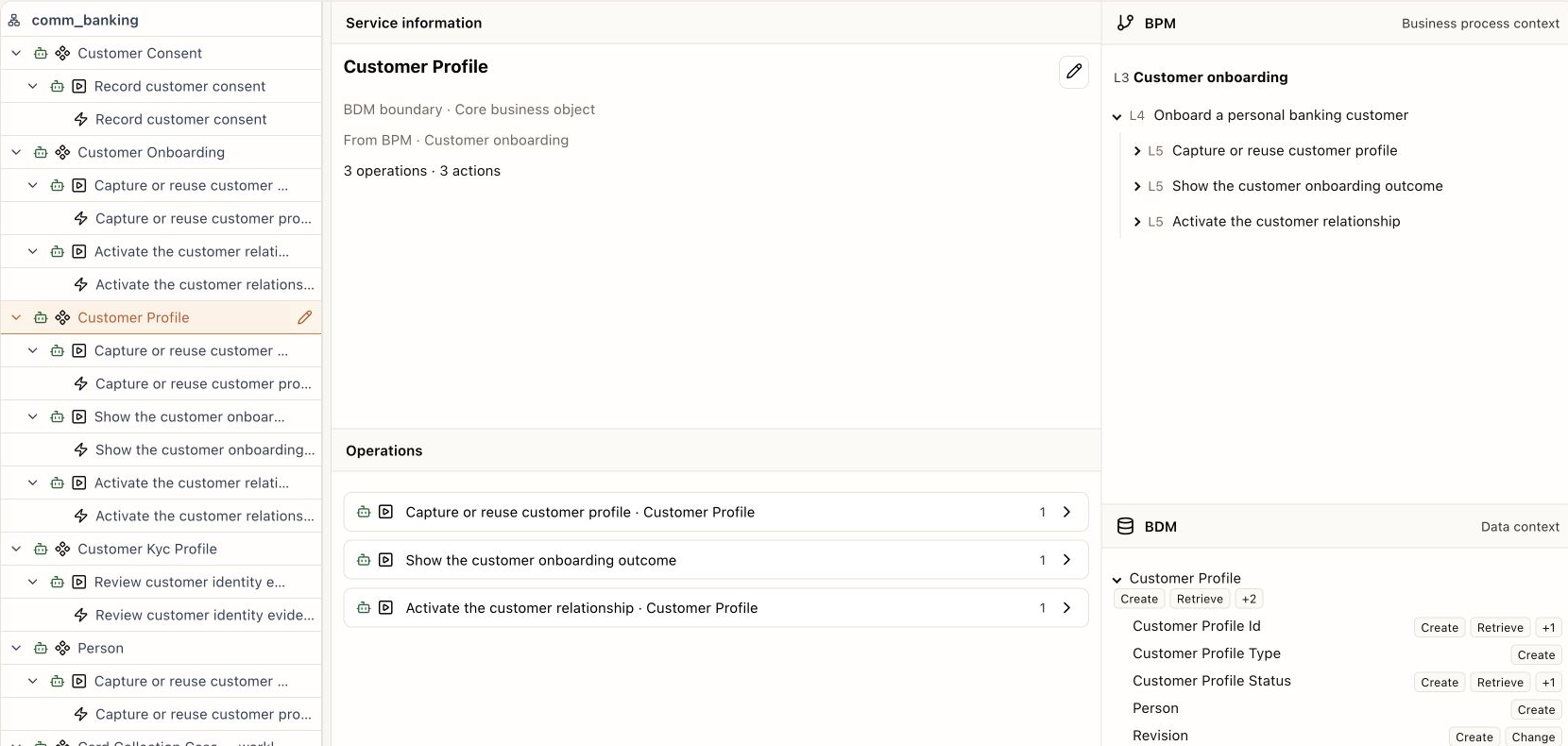The width and height of the screenshot is (1568, 746).
Task: Open chevron on Show the customer onboarding outcome card
Action: pyautogui.click(x=1066, y=560)
